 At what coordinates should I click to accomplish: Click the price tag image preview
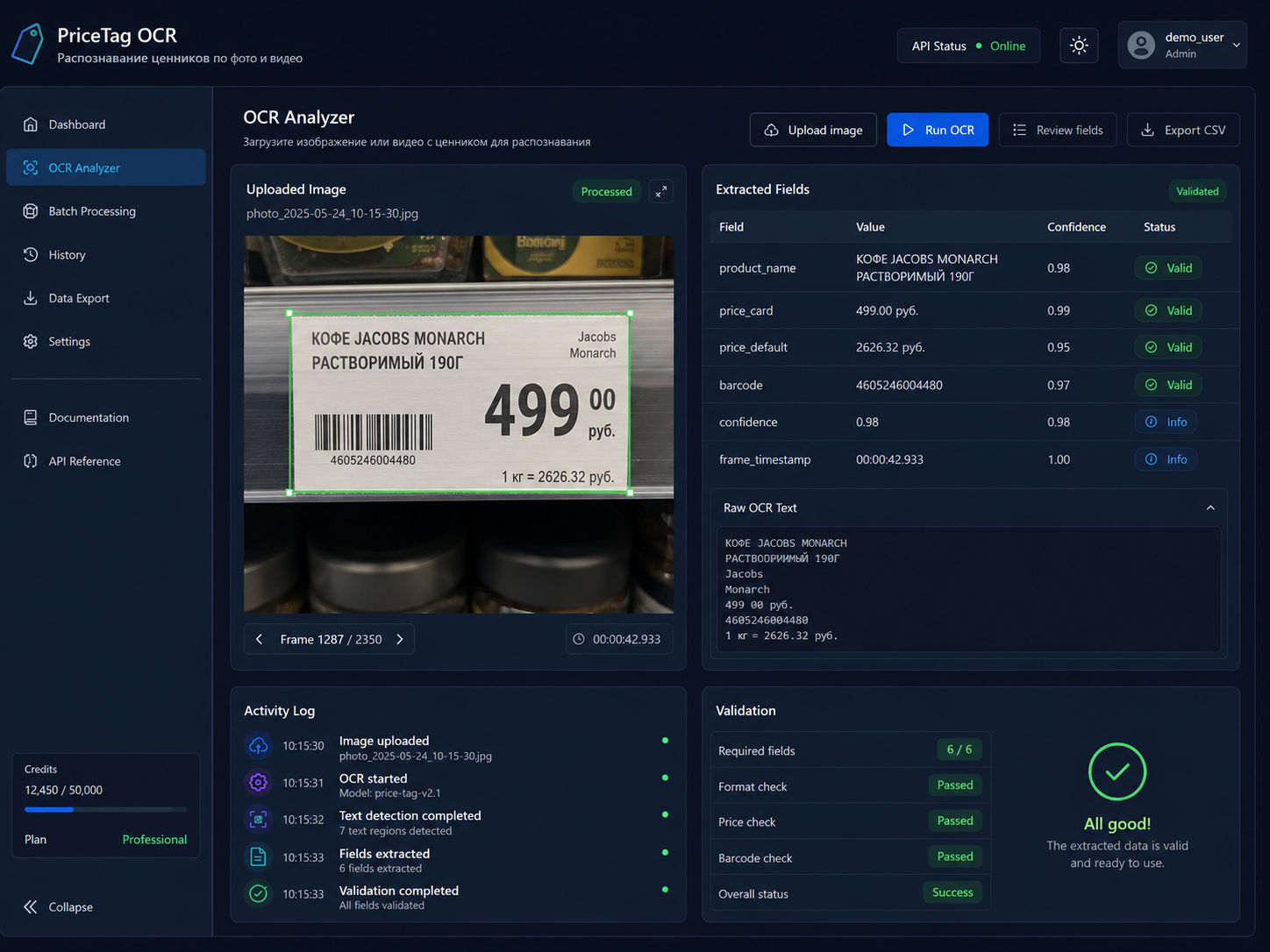pyautogui.click(x=459, y=424)
